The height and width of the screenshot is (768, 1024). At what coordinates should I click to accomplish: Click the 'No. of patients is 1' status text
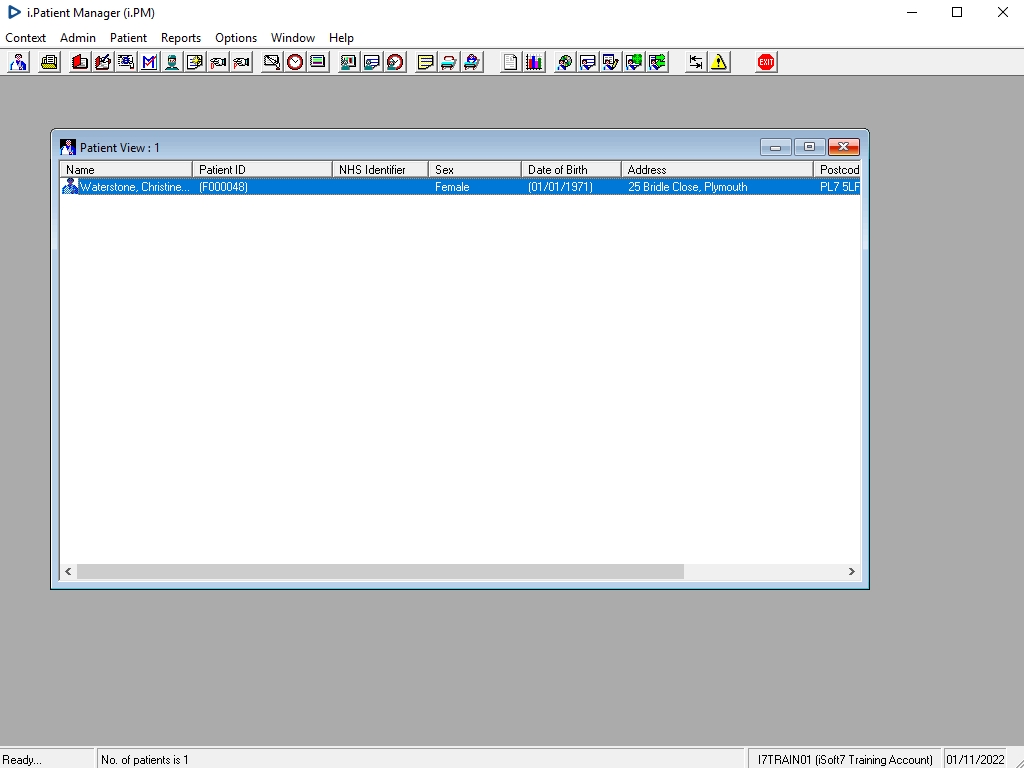click(145, 760)
